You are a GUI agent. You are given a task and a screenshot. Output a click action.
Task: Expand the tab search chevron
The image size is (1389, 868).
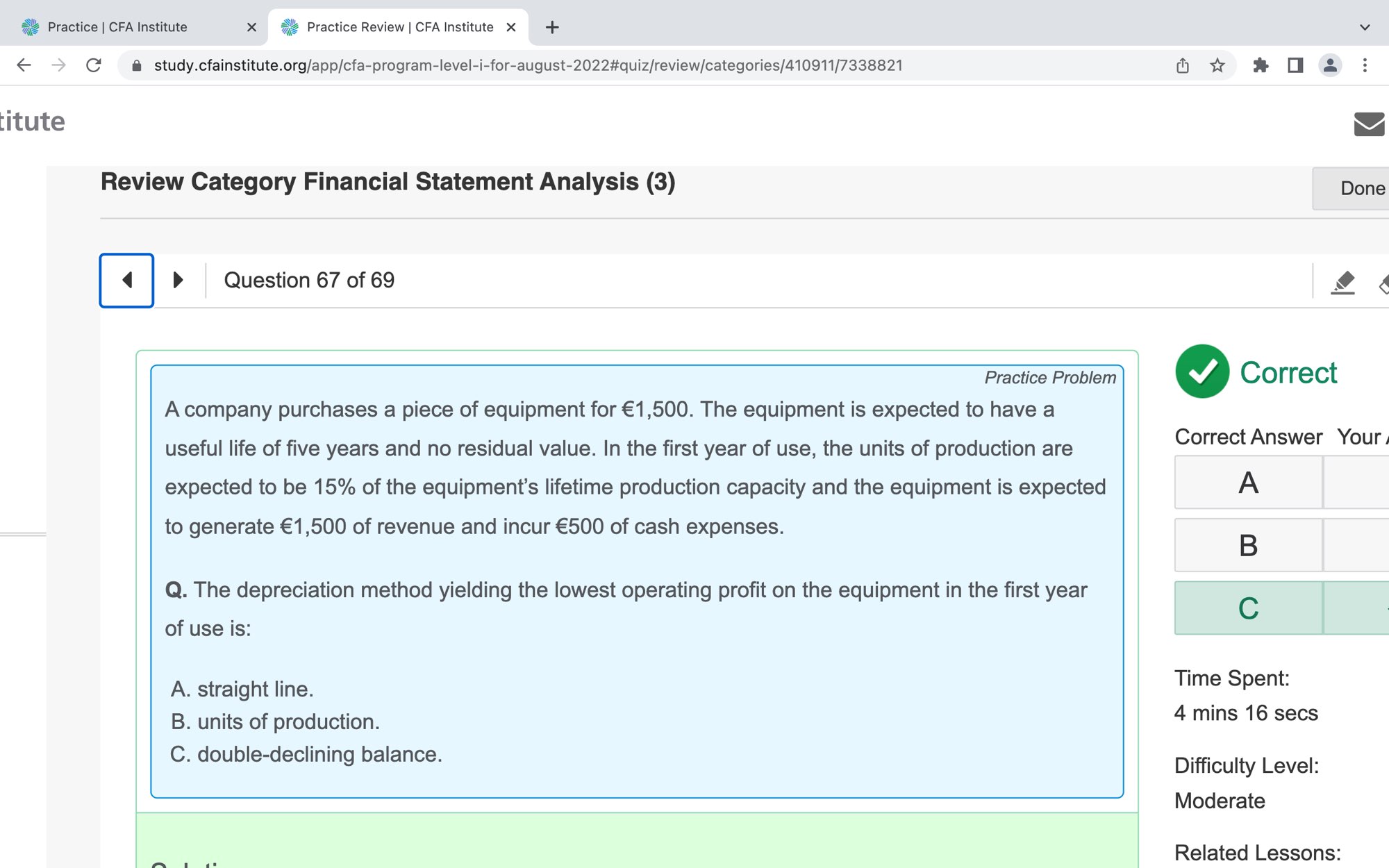1365,27
